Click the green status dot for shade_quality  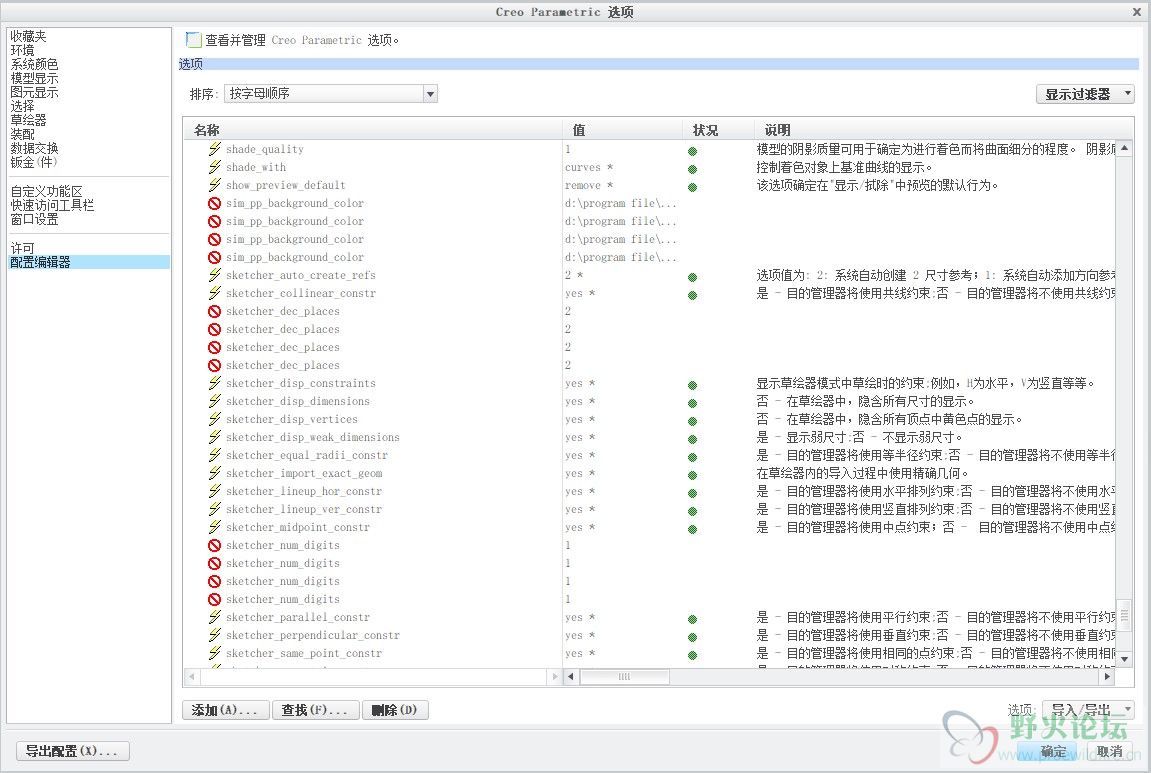pyautogui.click(x=692, y=151)
